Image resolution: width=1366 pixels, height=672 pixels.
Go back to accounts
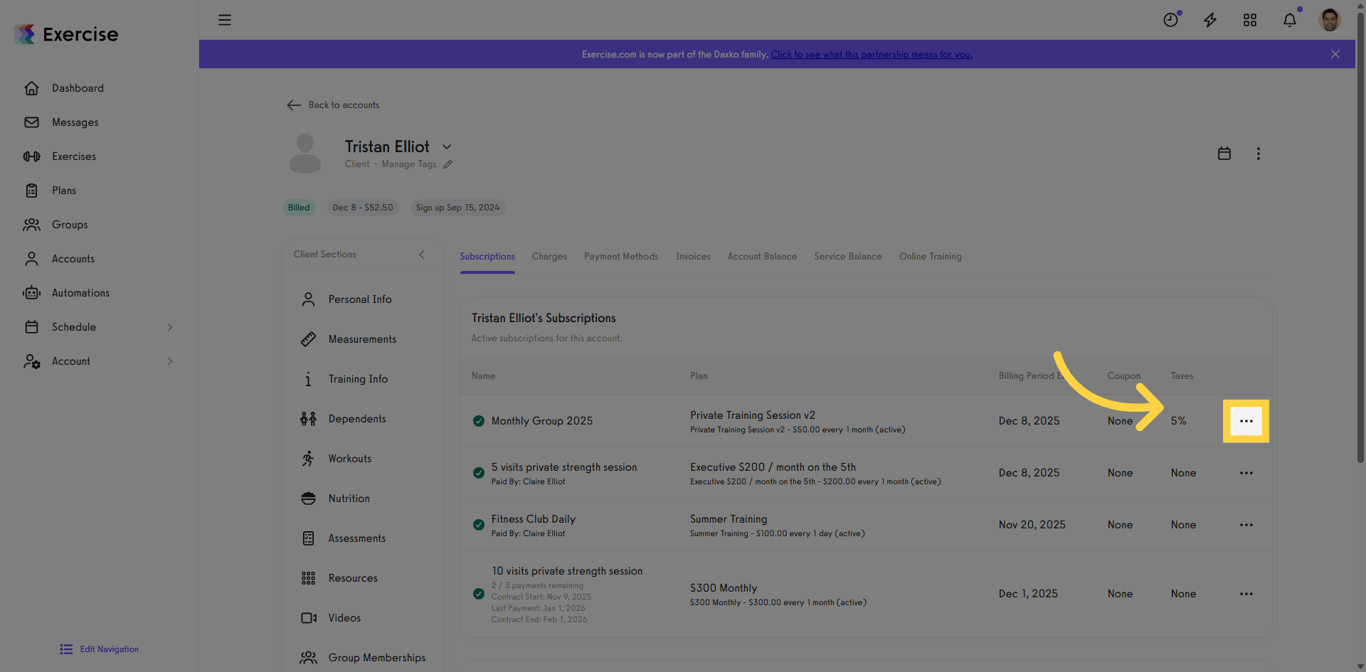(334, 104)
